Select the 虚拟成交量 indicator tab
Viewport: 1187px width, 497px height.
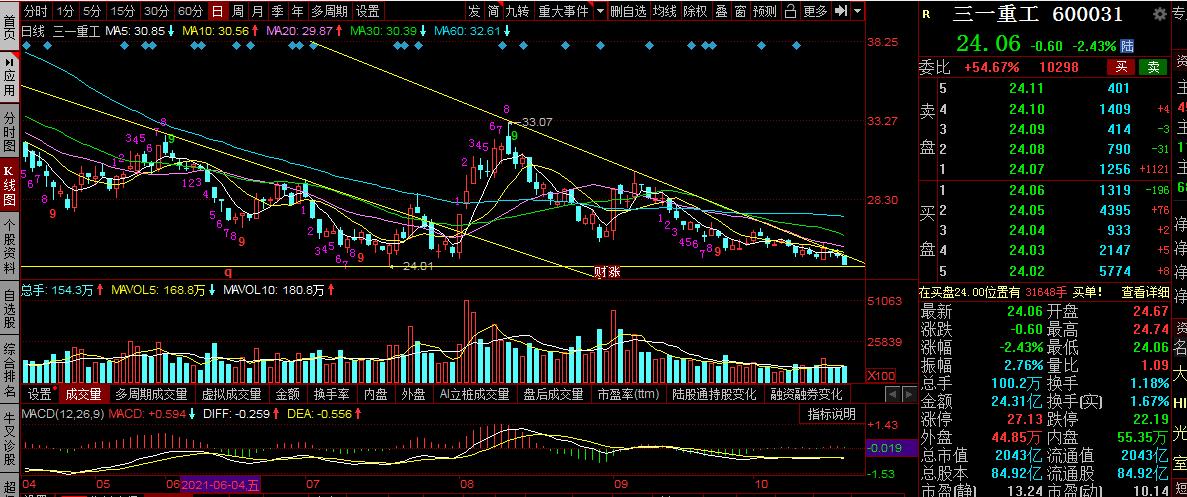pos(232,394)
